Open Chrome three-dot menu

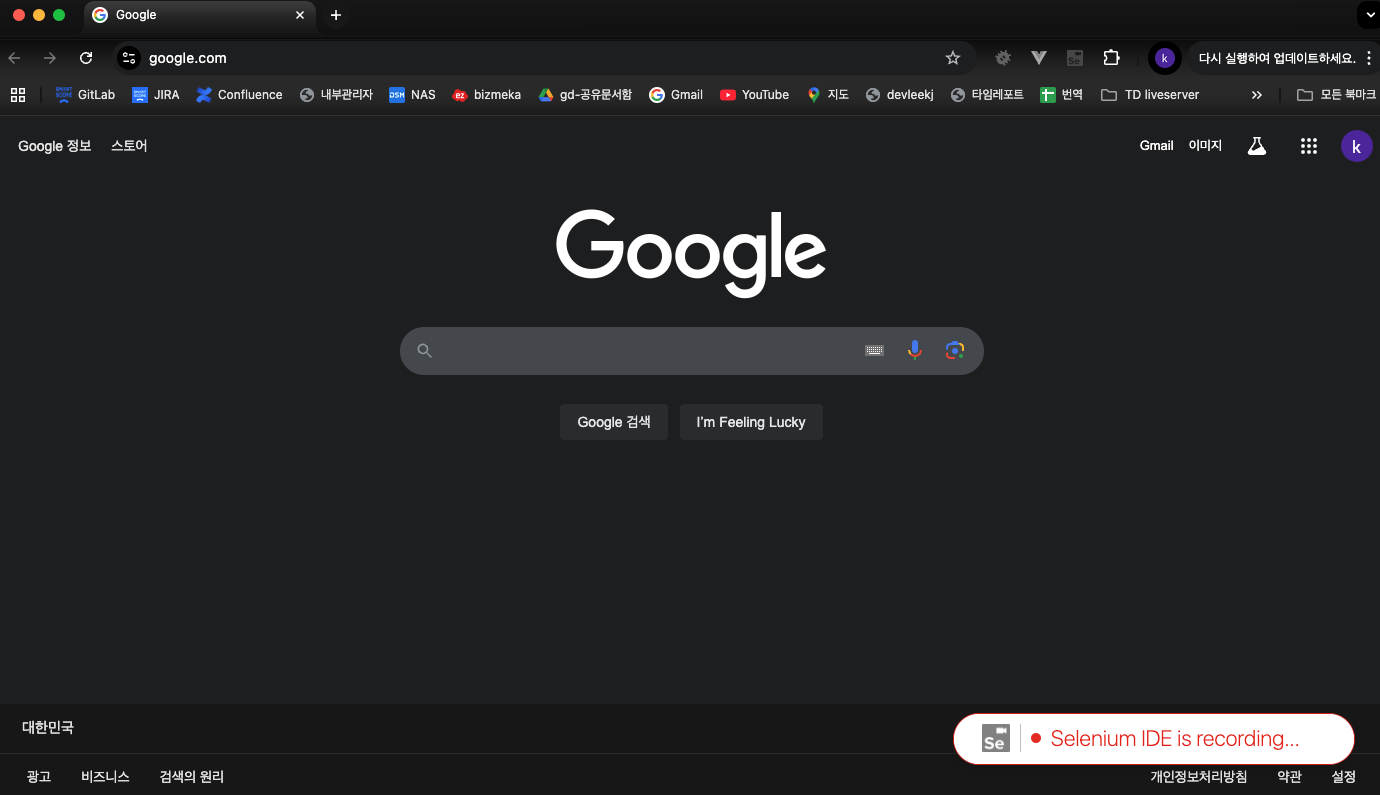(x=1369, y=58)
